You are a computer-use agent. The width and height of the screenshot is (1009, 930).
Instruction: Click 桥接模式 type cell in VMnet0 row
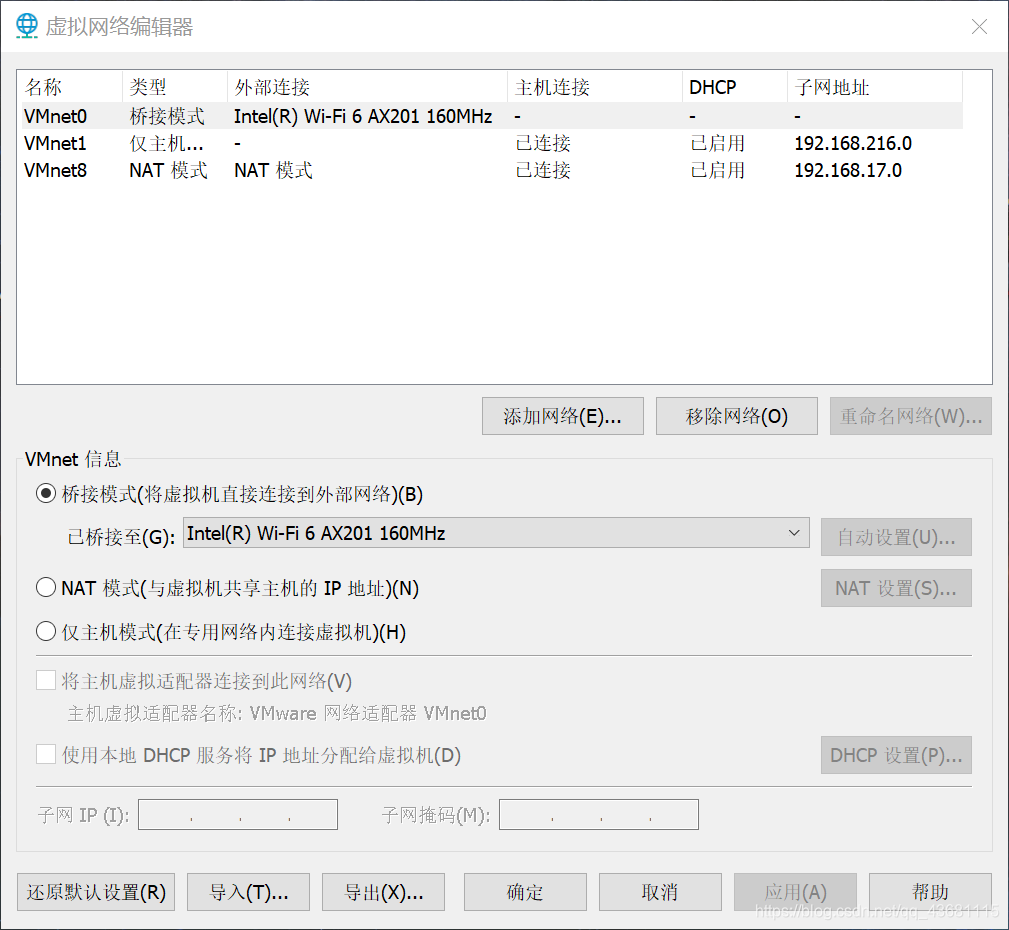coord(167,116)
